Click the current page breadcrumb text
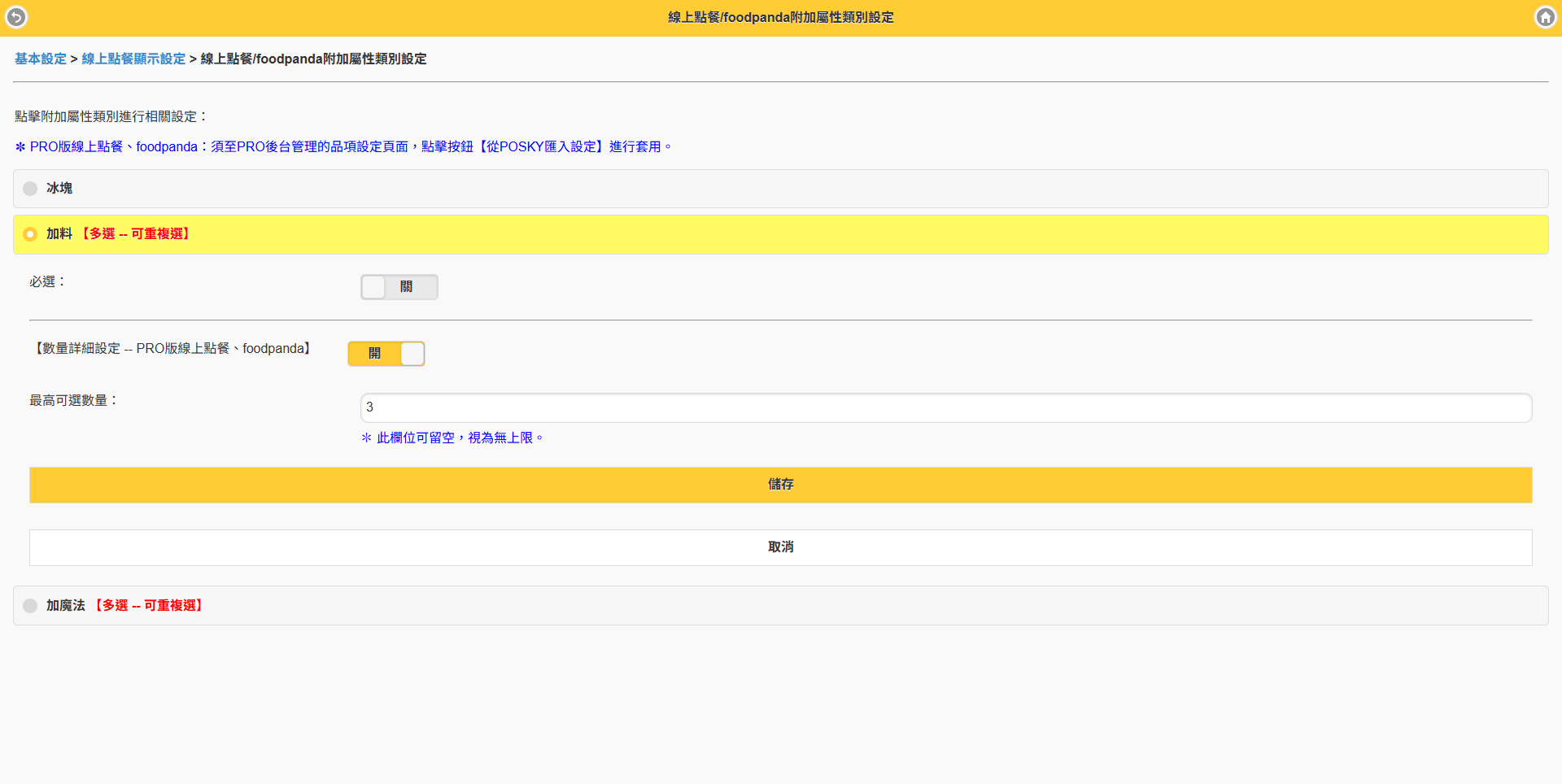1562x784 pixels. tap(313, 59)
